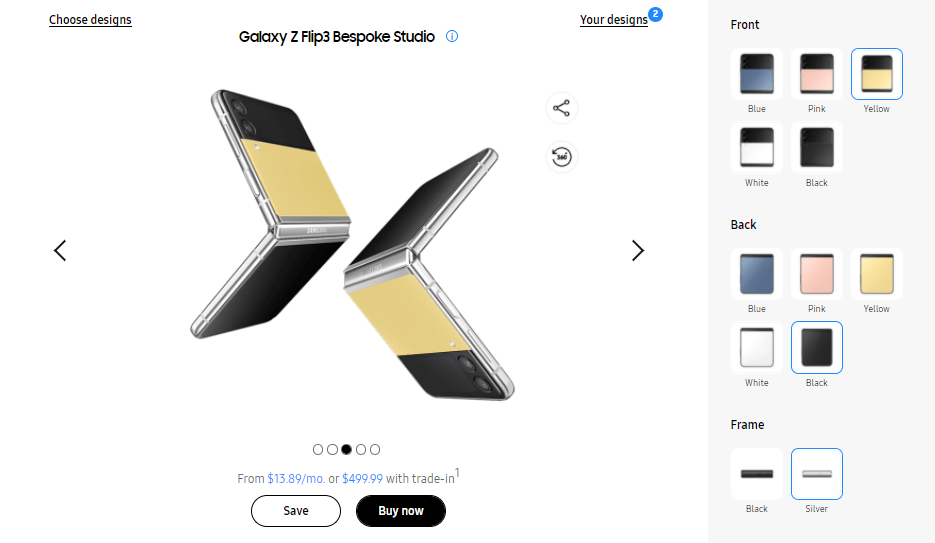Viewport: 935px width, 543px height.
Task: Select the first carousel dot
Action: [318, 450]
